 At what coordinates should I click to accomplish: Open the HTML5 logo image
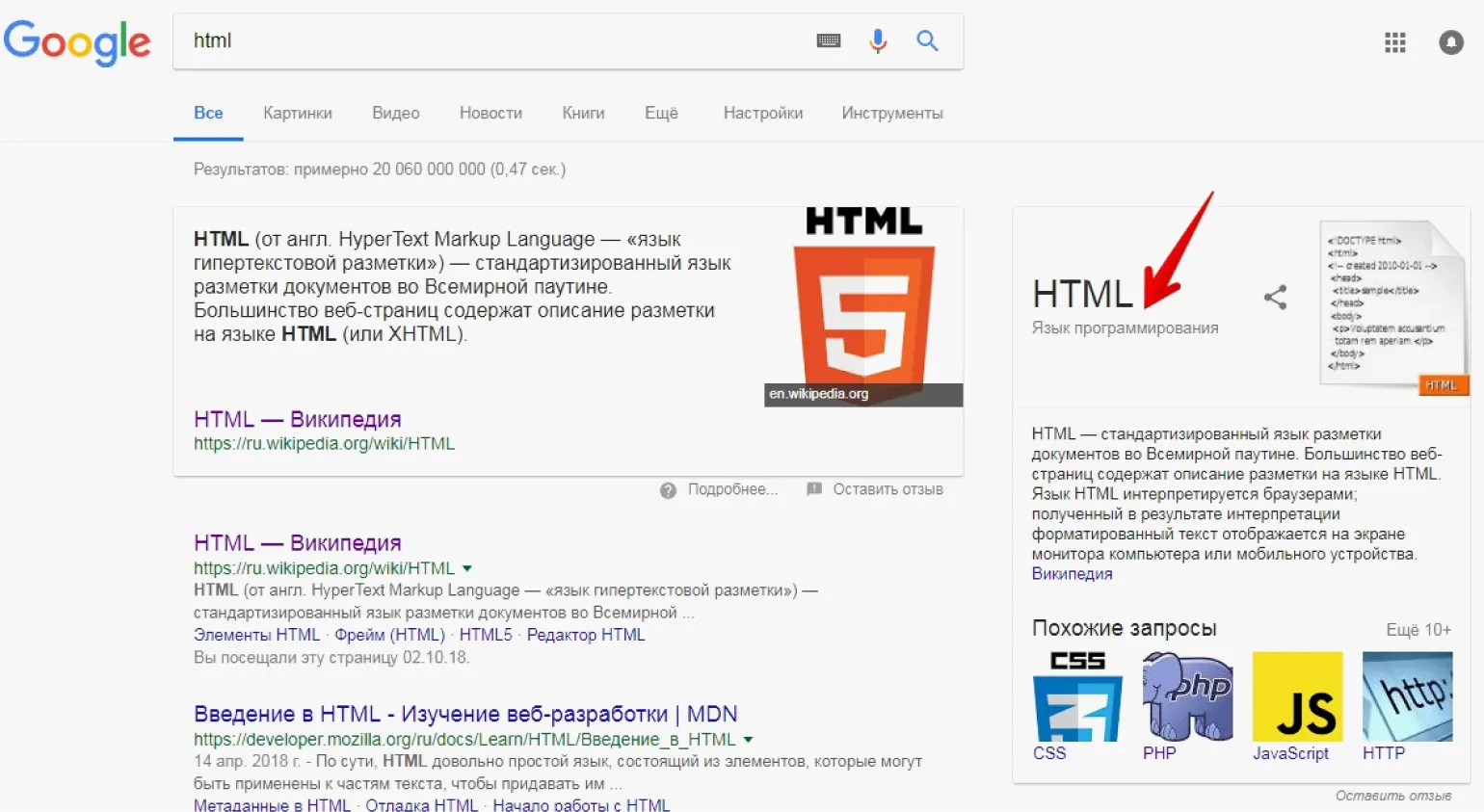[864, 306]
